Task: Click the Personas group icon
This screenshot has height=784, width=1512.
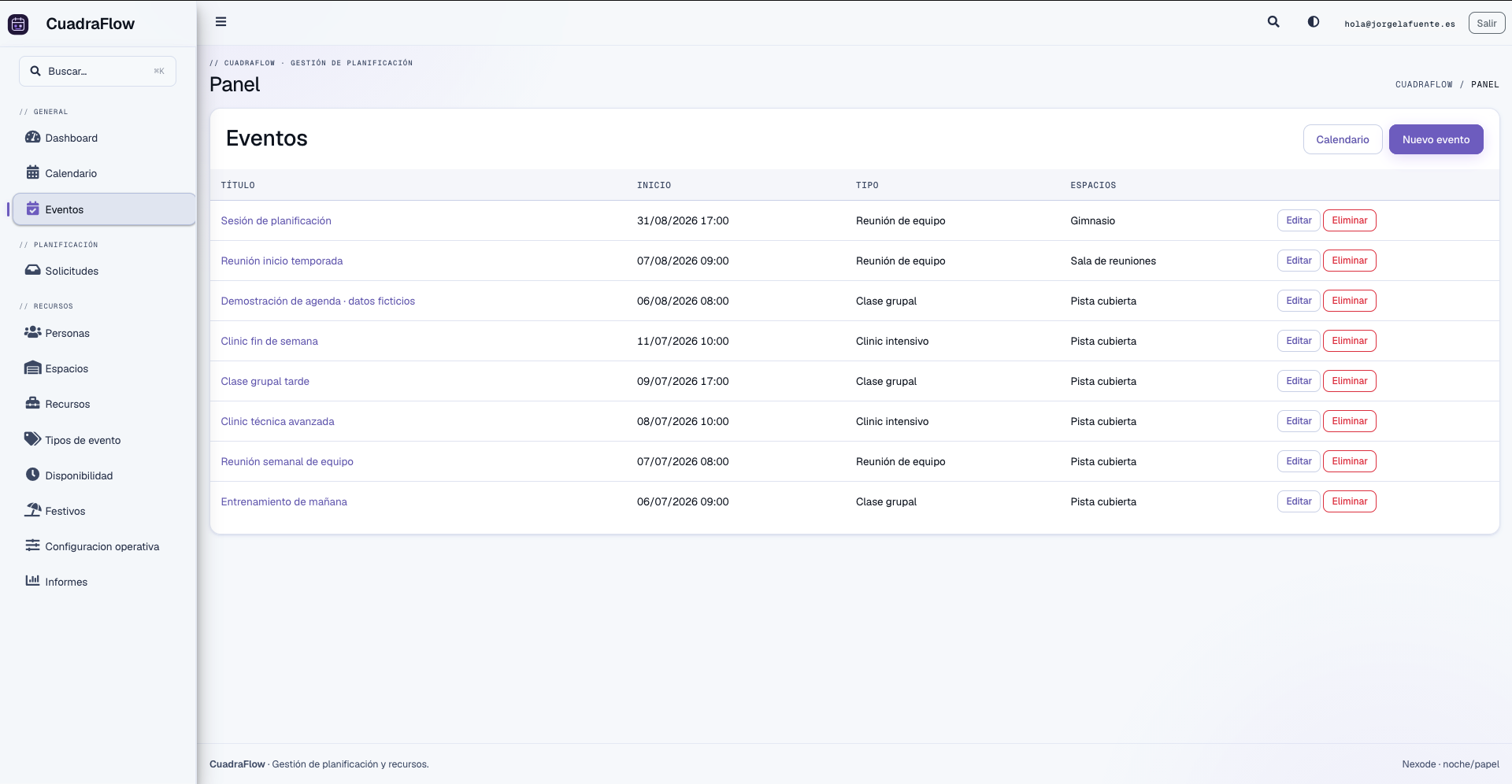Action: pos(32,332)
